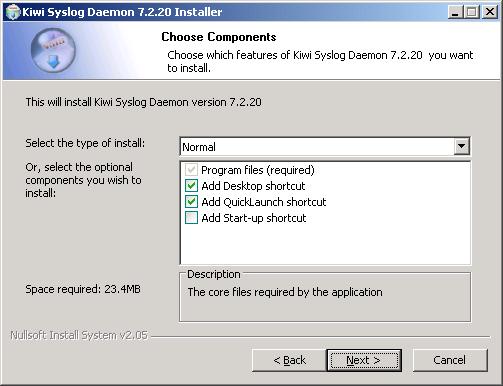
Task: Cancel the installation
Action: tap(450, 360)
